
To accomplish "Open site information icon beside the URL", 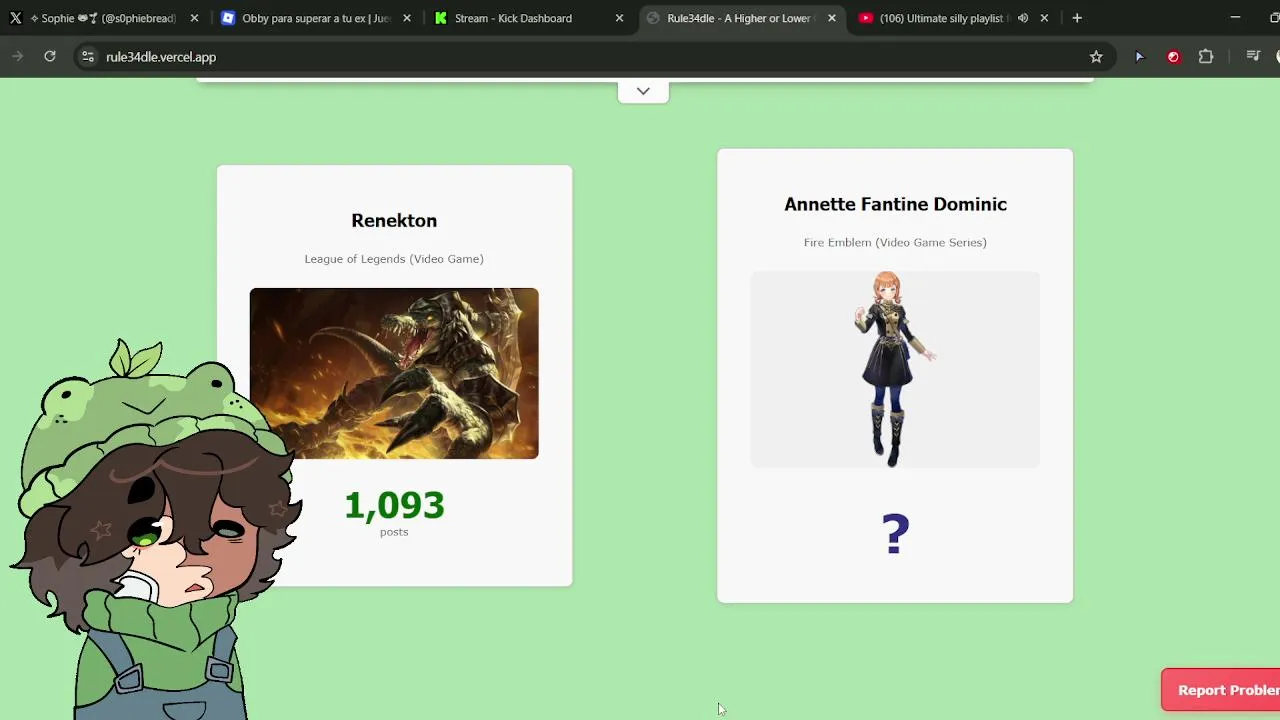I will (x=87, y=57).
